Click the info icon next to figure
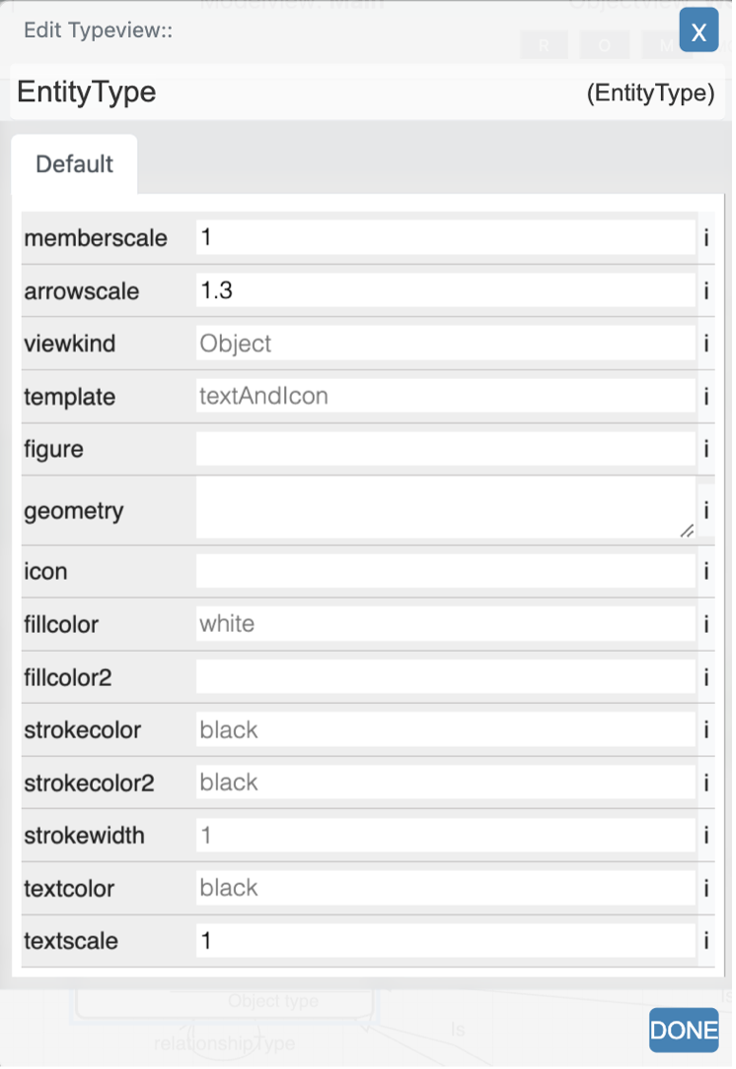This screenshot has height=1069, width=736. 706,449
